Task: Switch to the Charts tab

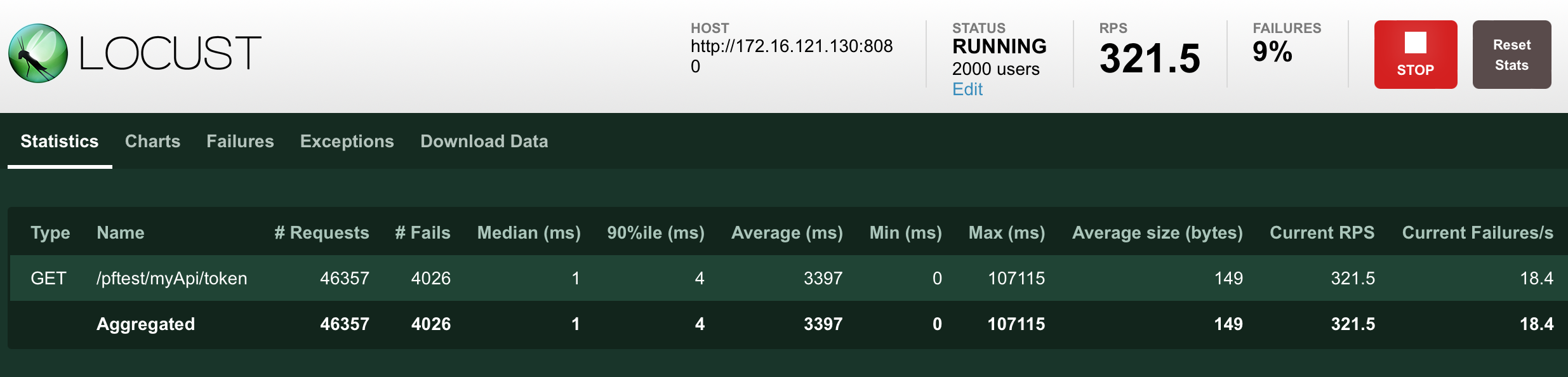Action: click(152, 141)
